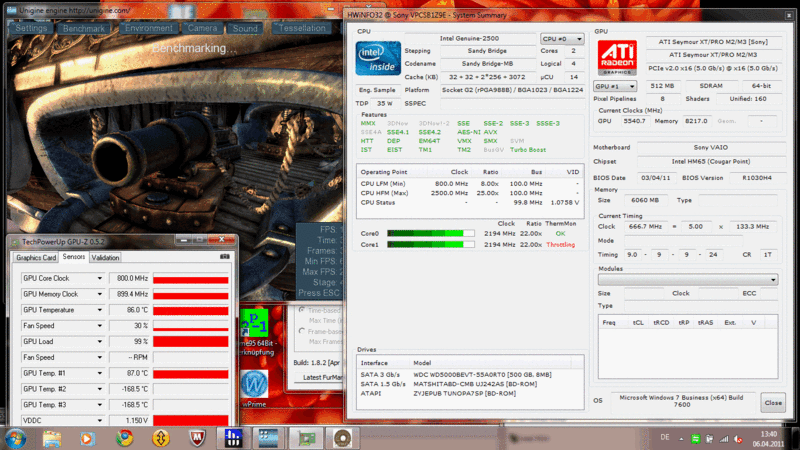Open the GPU Load sensor dropdown

click(99, 342)
